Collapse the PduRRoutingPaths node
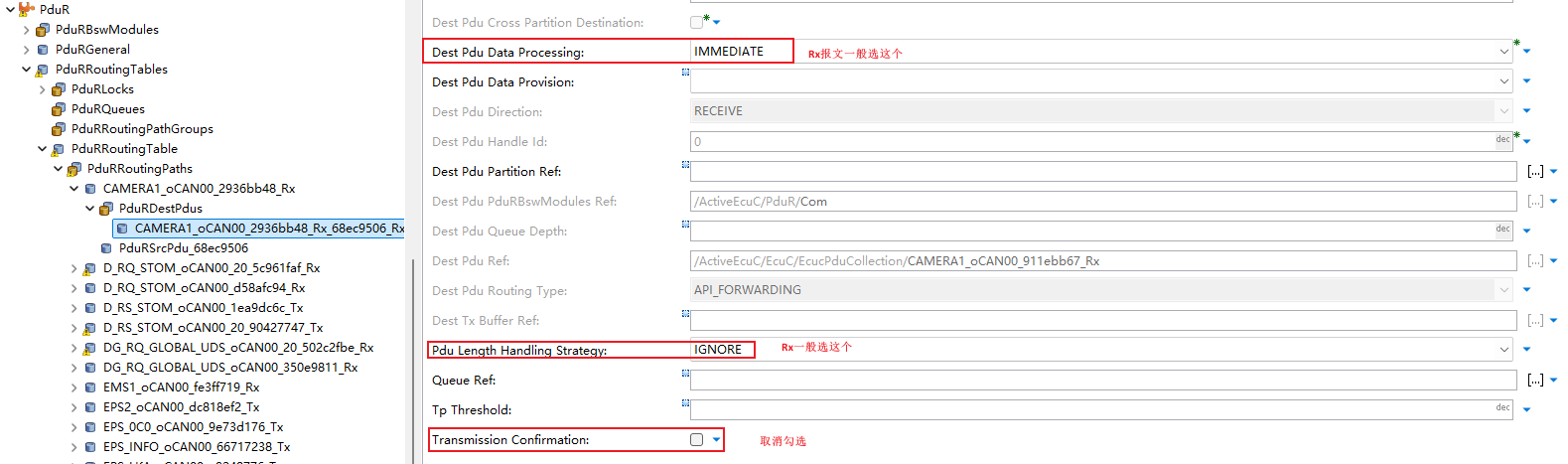 pos(58,169)
